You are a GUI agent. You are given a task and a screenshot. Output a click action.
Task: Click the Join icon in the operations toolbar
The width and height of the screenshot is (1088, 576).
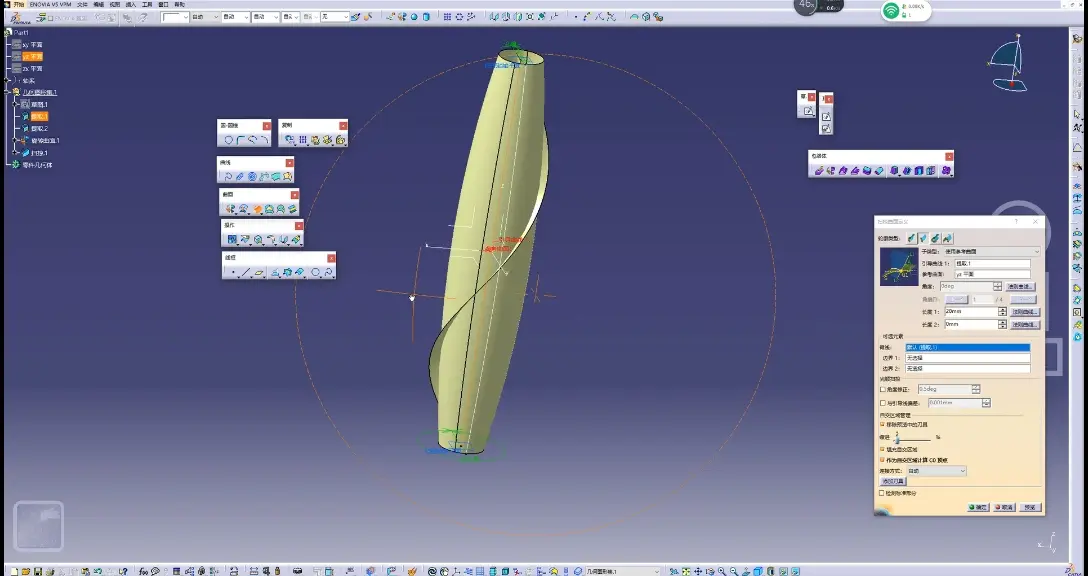(232, 239)
